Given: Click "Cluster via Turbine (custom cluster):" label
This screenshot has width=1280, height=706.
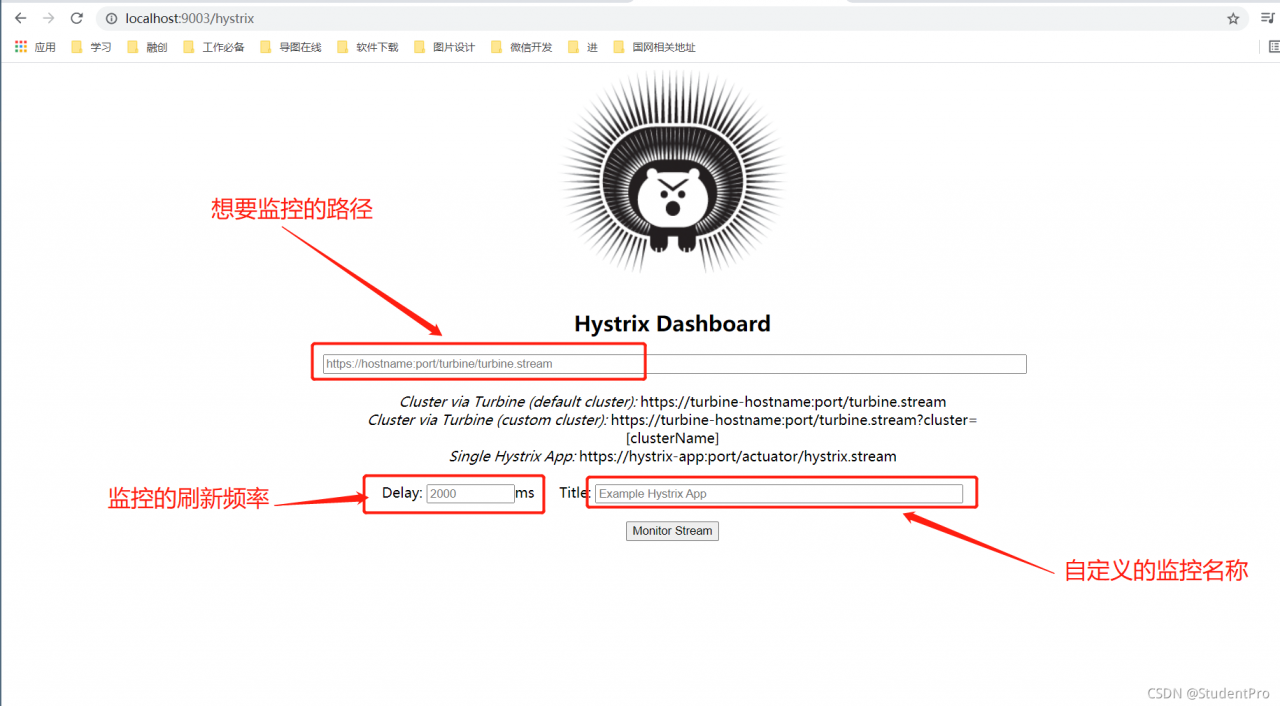Looking at the screenshot, I should tap(488, 420).
